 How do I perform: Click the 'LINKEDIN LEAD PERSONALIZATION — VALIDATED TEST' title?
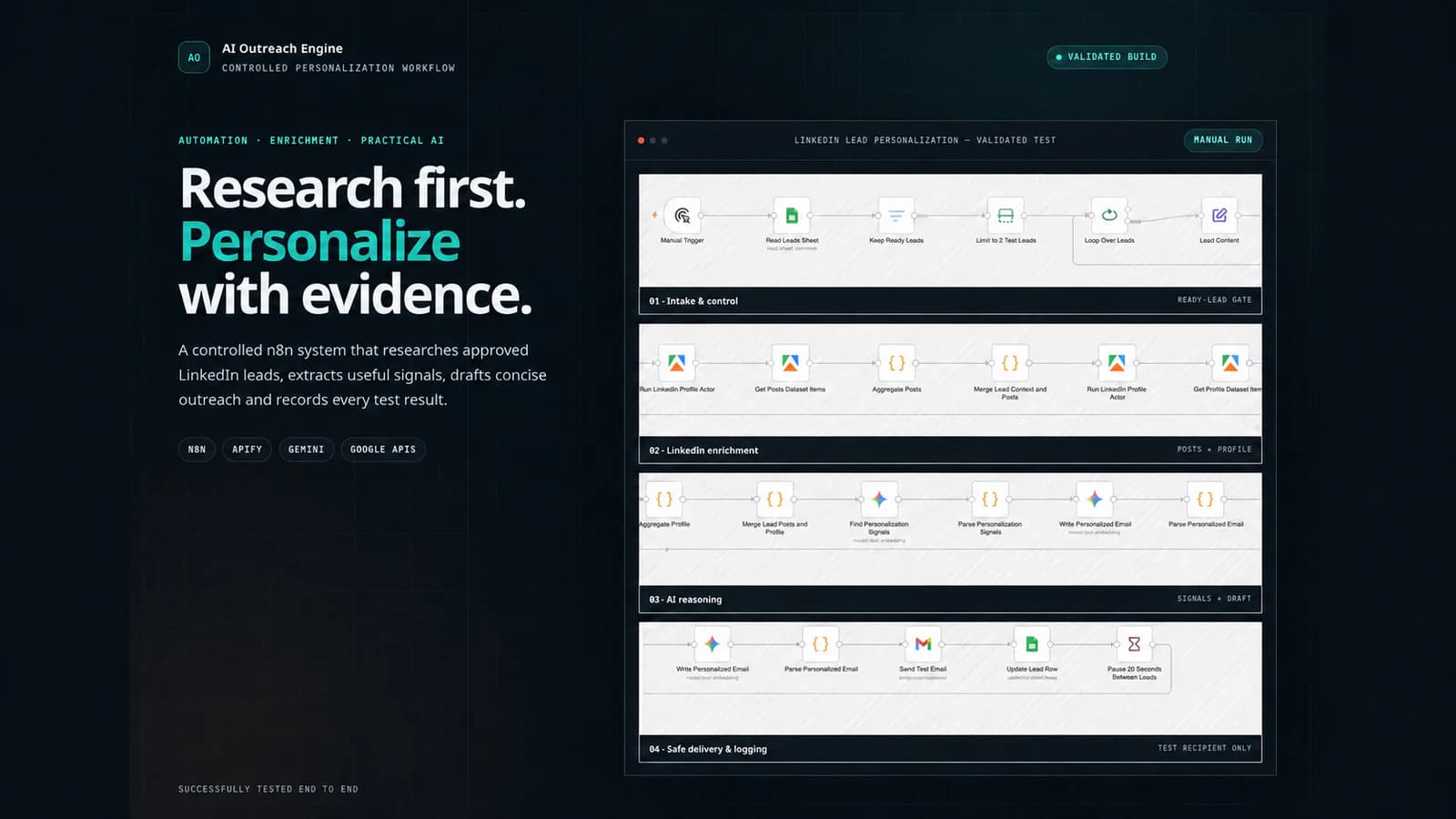(x=925, y=140)
